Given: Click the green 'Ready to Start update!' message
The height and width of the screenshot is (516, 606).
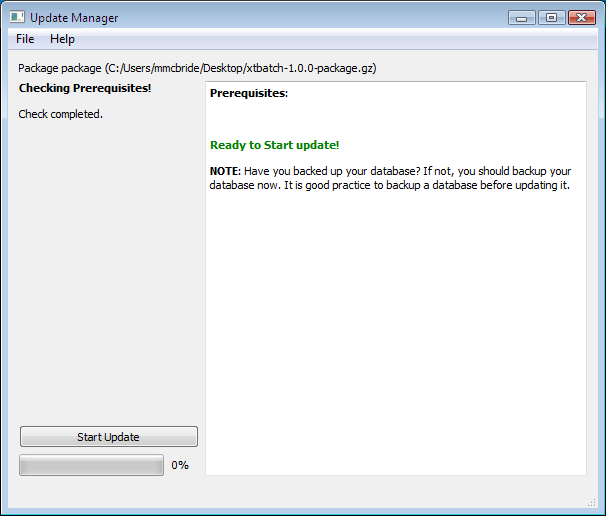Looking at the screenshot, I should point(275,145).
